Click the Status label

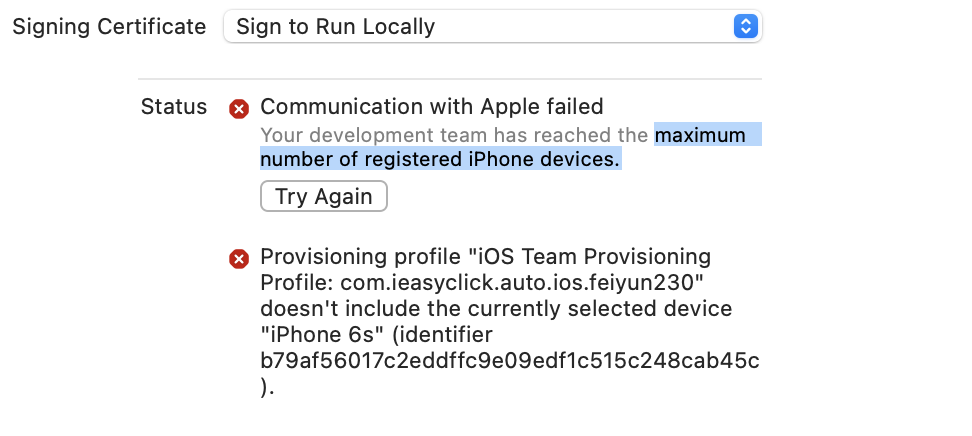pyautogui.click(x=174, y=107)
